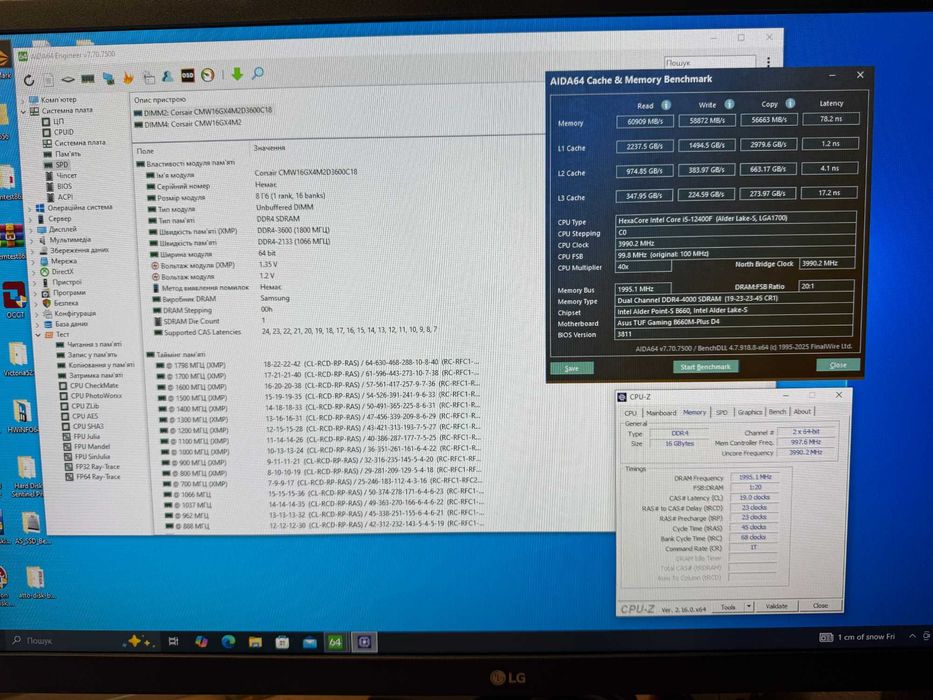Open the AIDA64 Report toolbar icon
This screenshot has width=933, height=700.
pos(48,79)
